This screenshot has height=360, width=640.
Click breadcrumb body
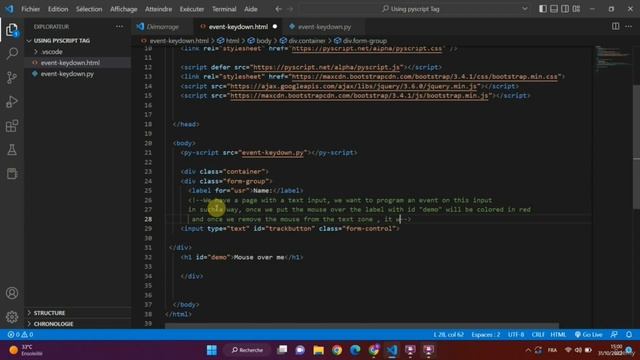(x=264, y=41)
